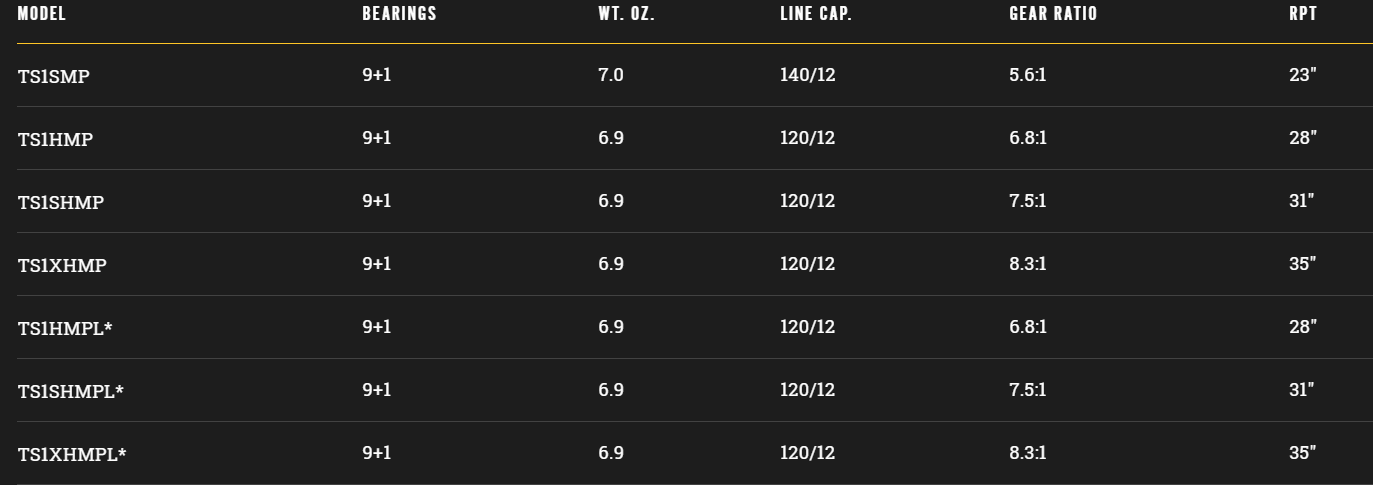Click the MODEL column header
Viewport: 1373px width, 485px height.
click(x=41, y=14)
